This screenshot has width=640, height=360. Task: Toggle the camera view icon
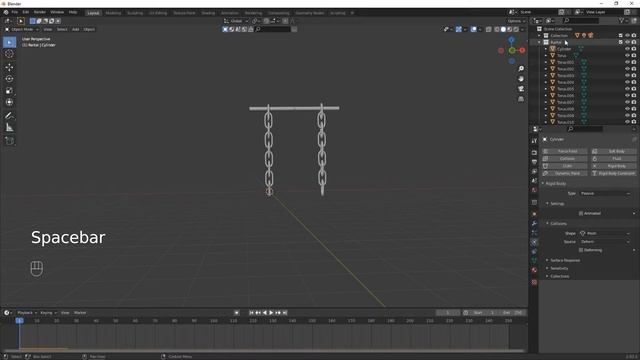click(x=521, y=89)
